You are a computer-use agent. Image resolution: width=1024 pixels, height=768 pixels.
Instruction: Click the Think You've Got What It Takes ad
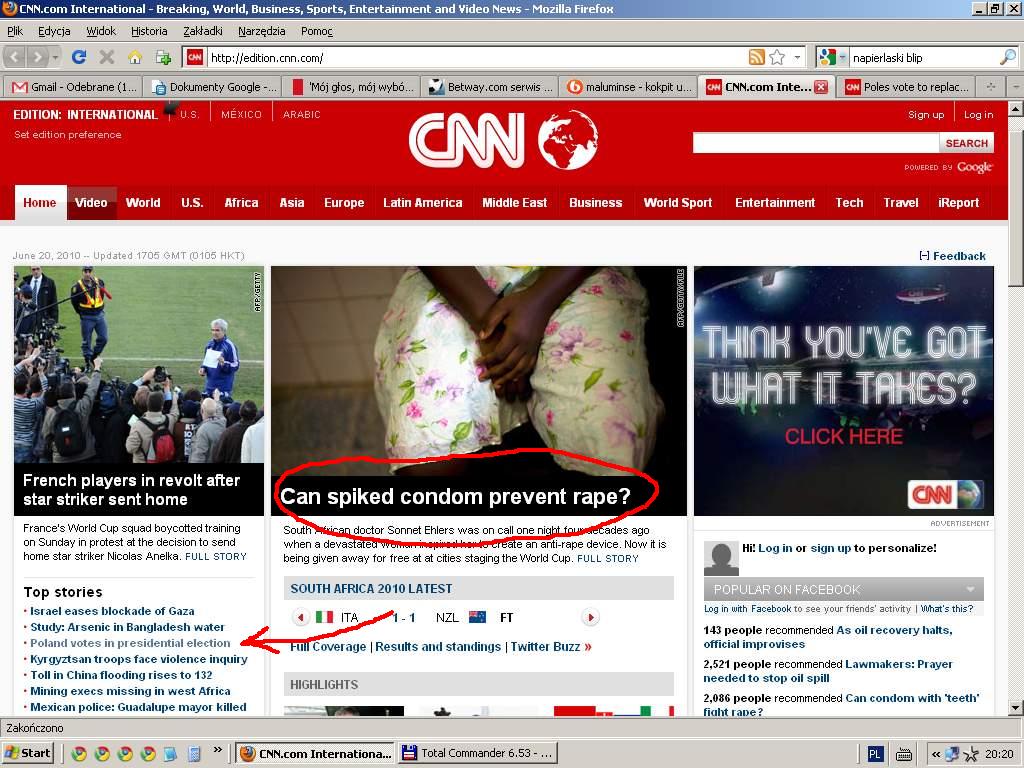click(844, 391)
